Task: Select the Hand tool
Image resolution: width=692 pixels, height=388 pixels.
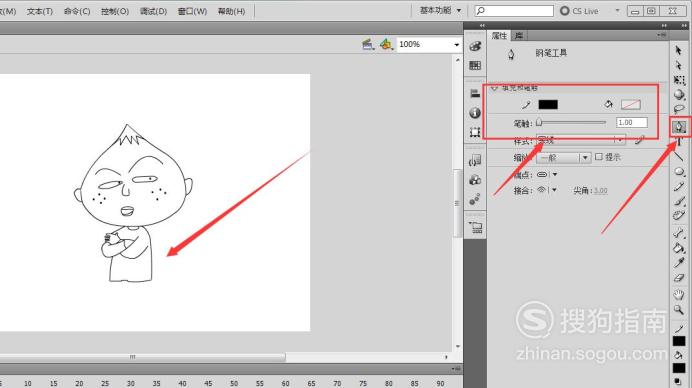Action: tap(679, 294)
